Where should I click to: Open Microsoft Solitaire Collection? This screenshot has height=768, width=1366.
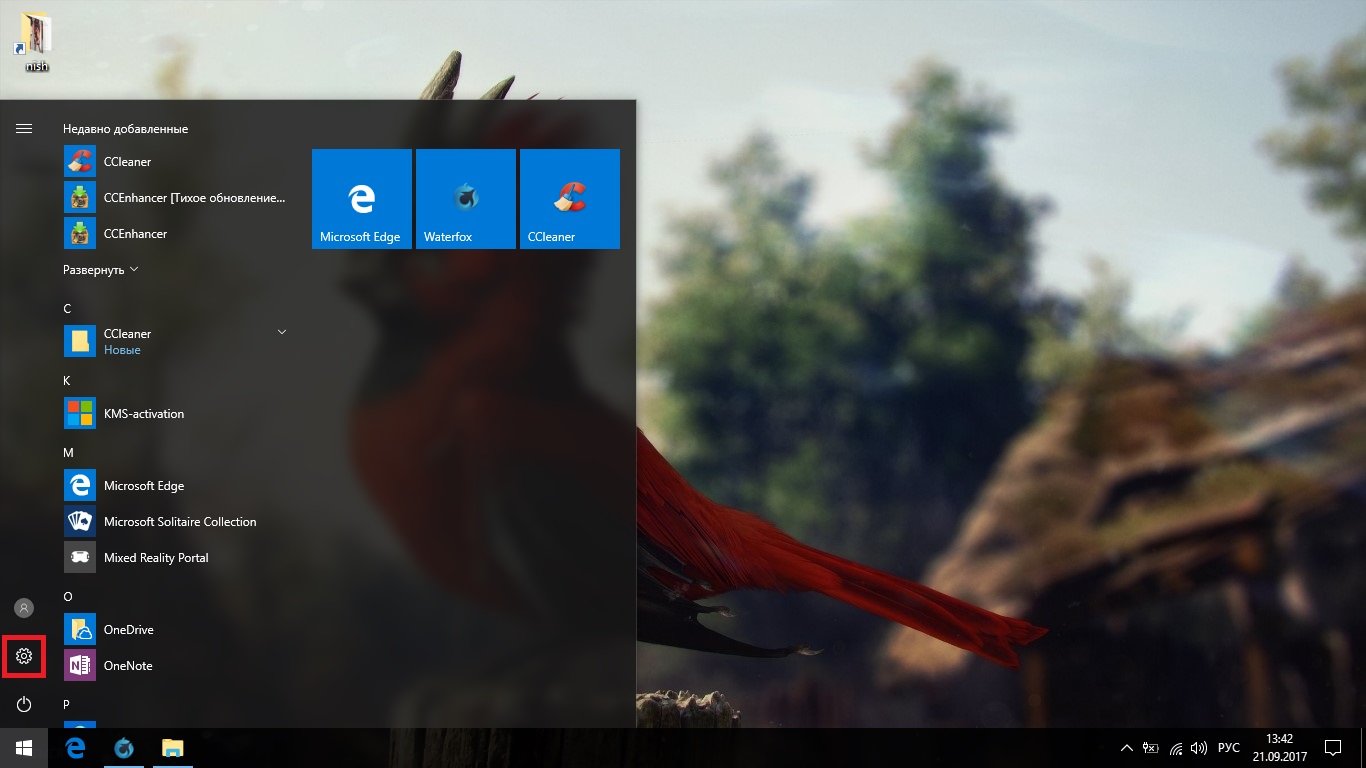point(176,521)
